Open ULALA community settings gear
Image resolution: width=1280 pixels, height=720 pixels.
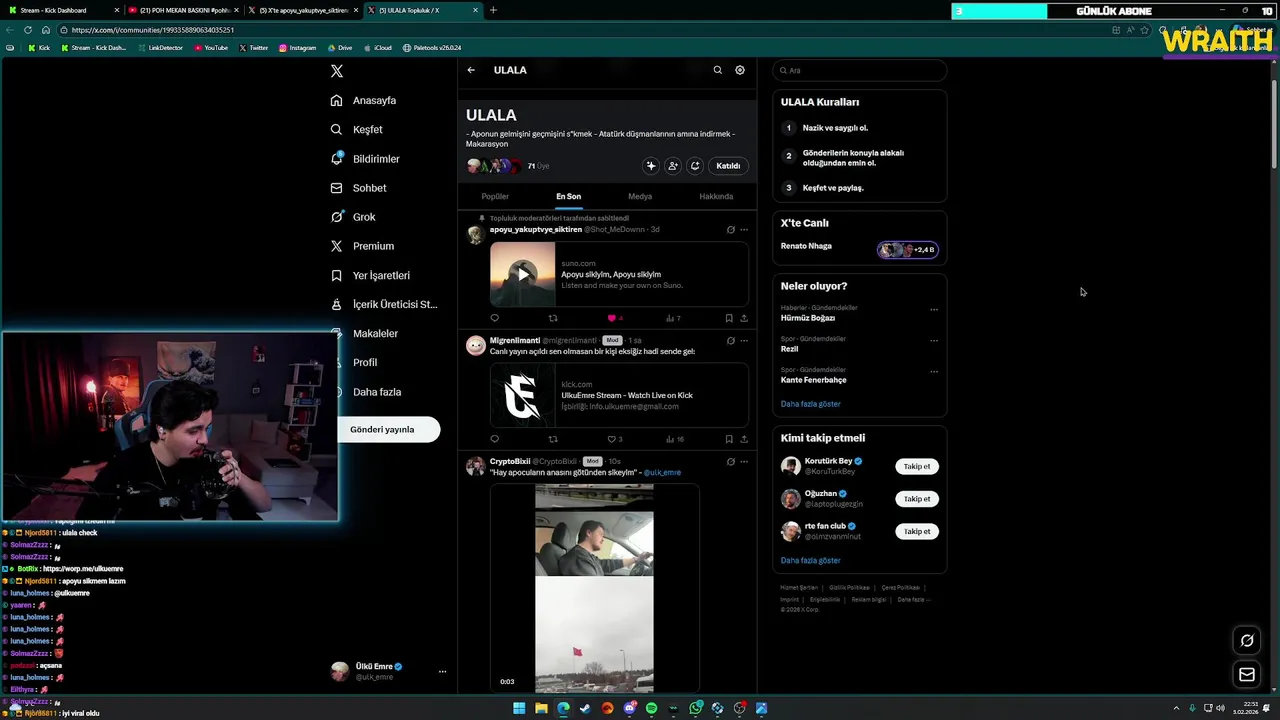pyautogui.click(x=740, y=70)
